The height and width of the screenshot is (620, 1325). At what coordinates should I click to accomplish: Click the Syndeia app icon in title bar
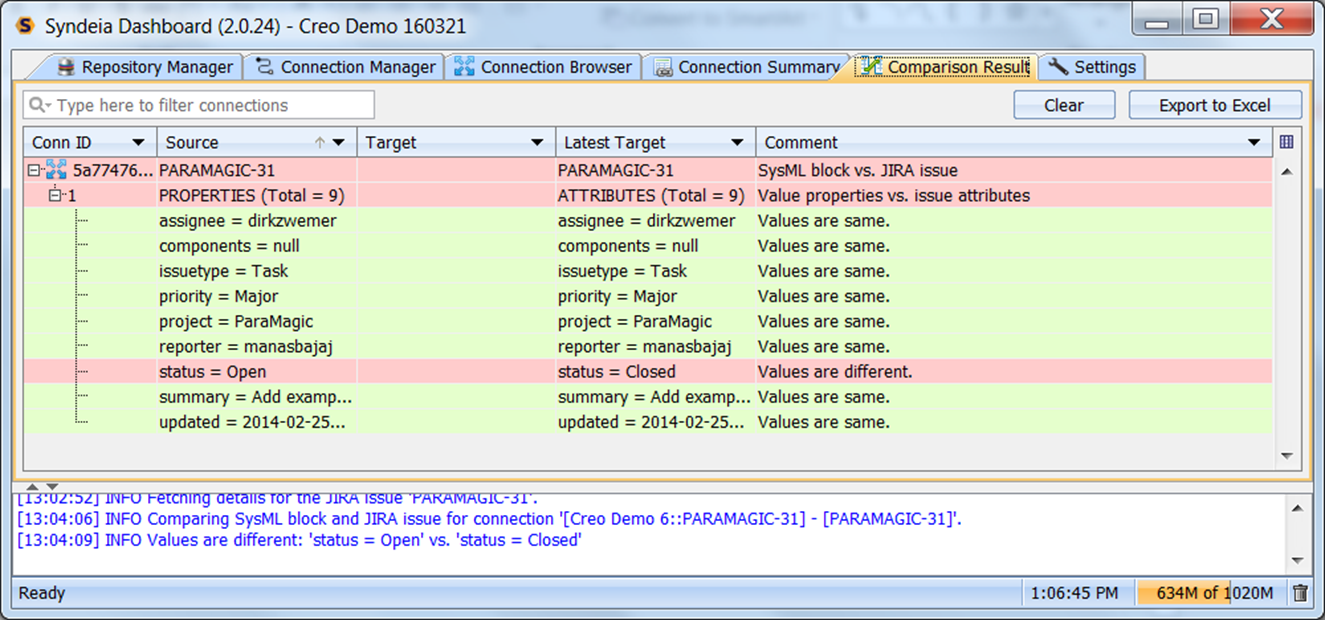(x=26, y=26)
